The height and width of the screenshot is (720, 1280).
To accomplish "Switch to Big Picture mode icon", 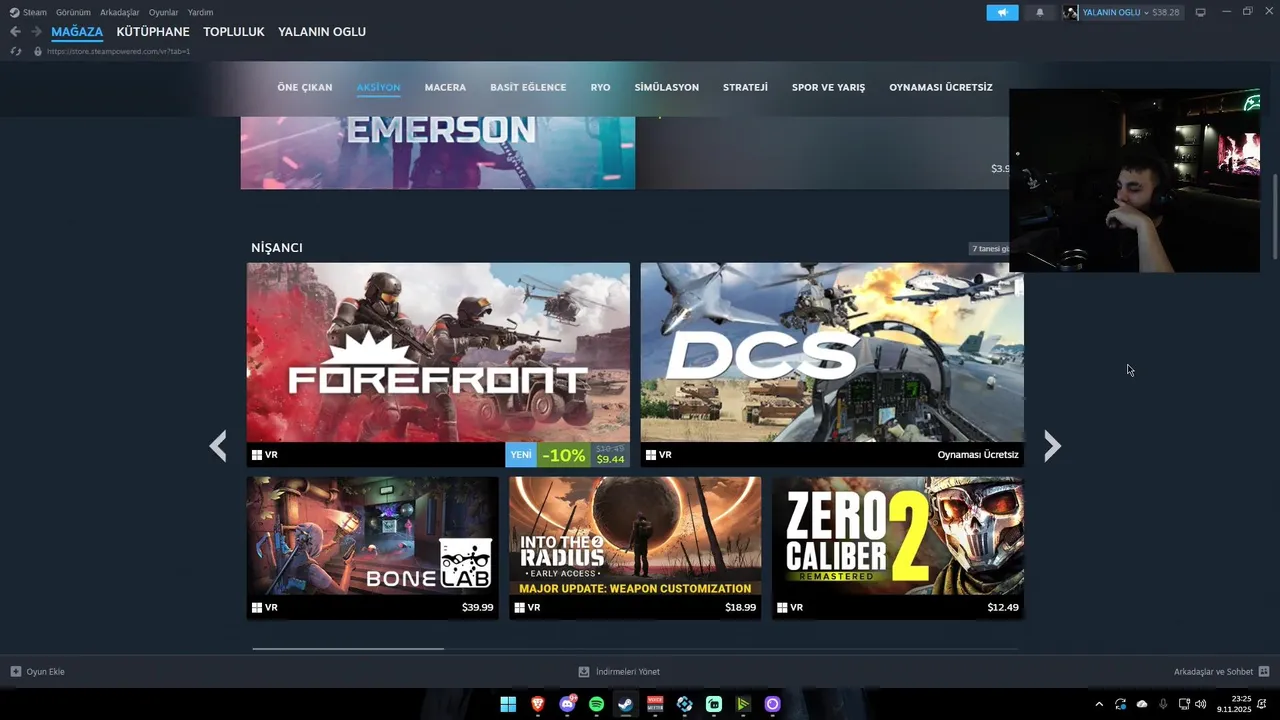I will (1200, 12).
